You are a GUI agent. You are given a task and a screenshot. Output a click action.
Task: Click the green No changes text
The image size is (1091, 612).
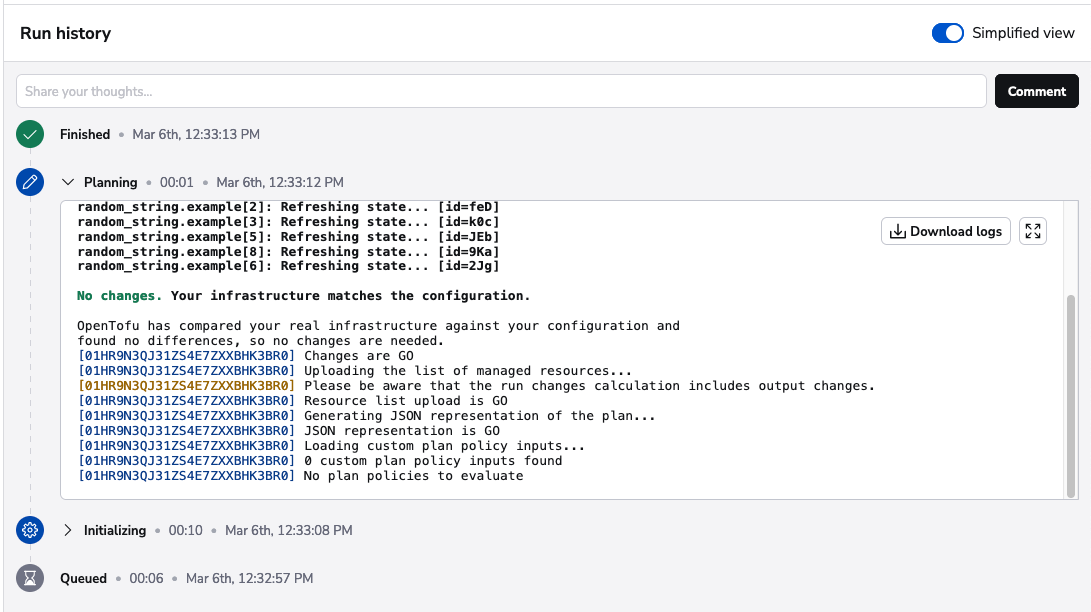pyautogui.click(x=119, y=296)
